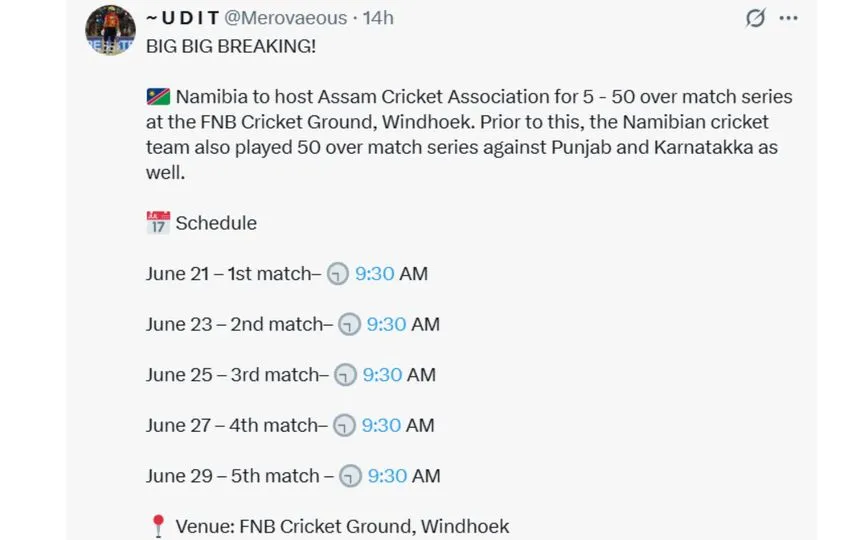
Task: Click the 14h timestamp link
Action: [378, 18]
